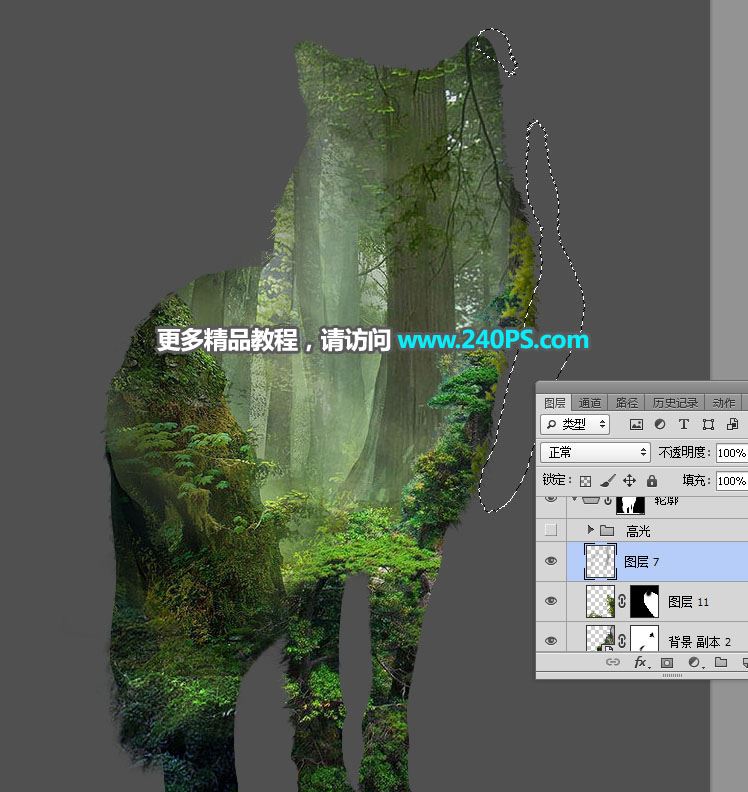This screenshot has width=748, height=792.
Task: Click the lock all padlock icon
Action: [652, 481]
